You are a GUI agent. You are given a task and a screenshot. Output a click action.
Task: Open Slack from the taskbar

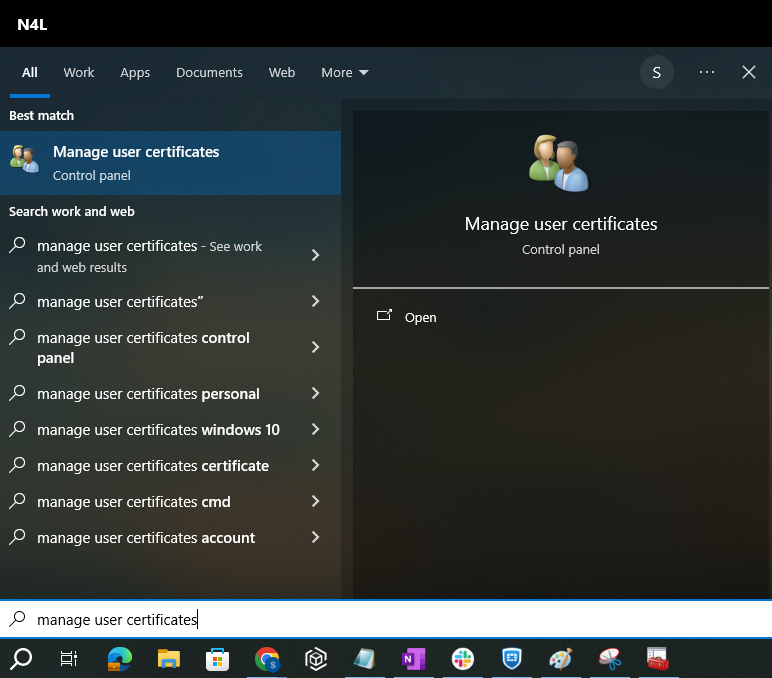pos(462,658)
